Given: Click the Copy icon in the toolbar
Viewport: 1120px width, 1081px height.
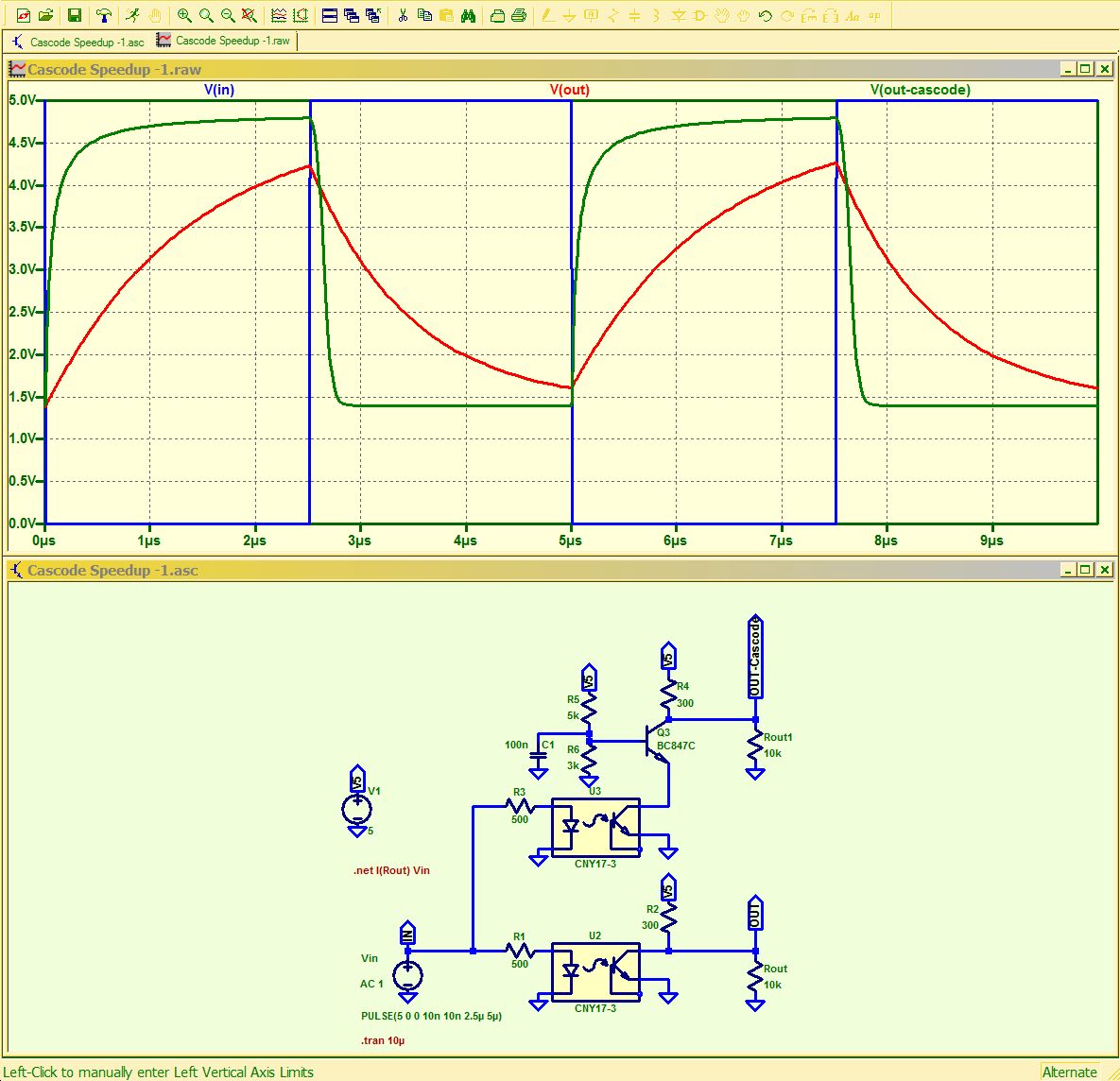Looking at the screenshot, I should click(x=424, y=15).
